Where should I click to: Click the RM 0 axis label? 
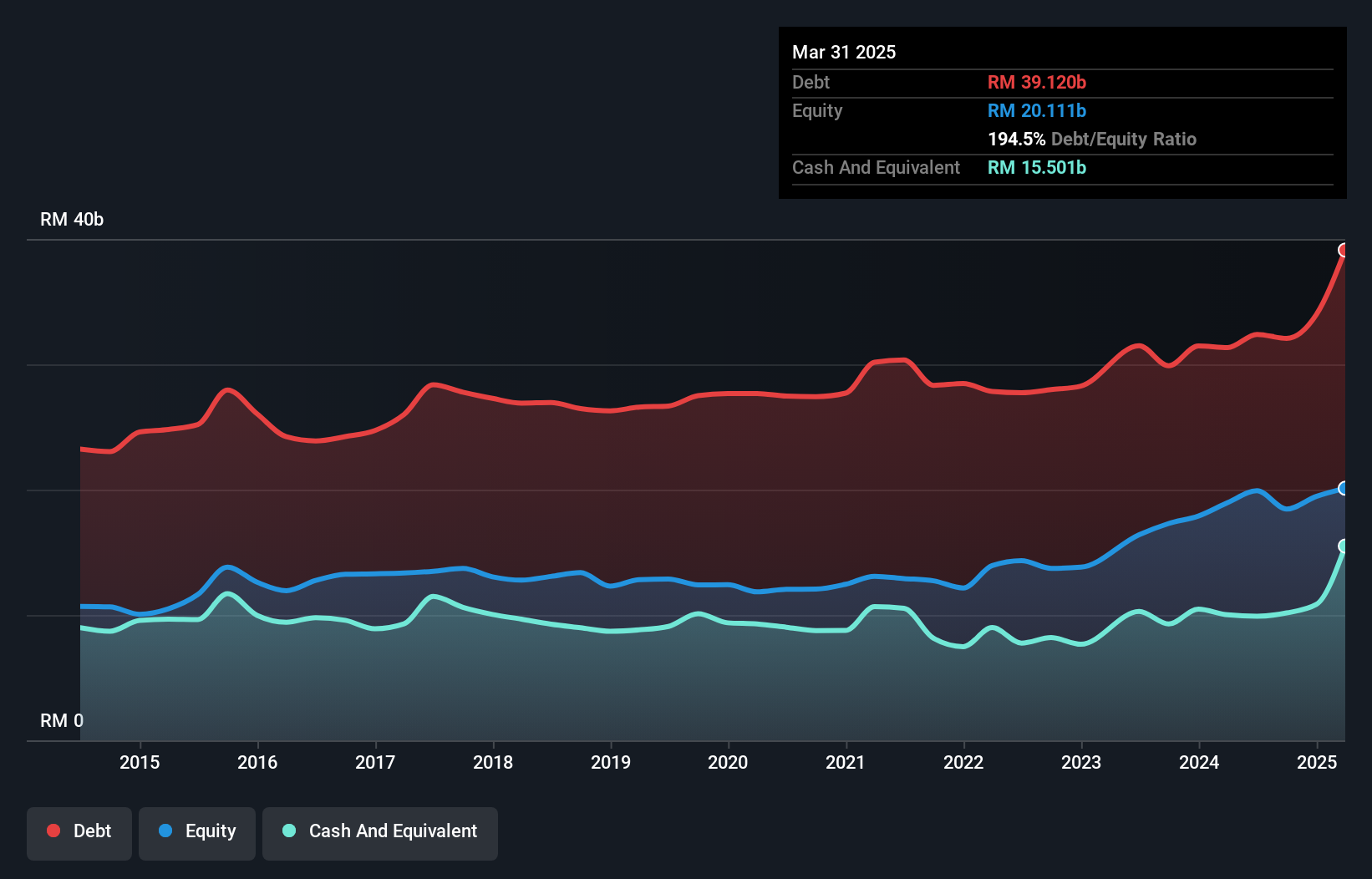point(62,720)
